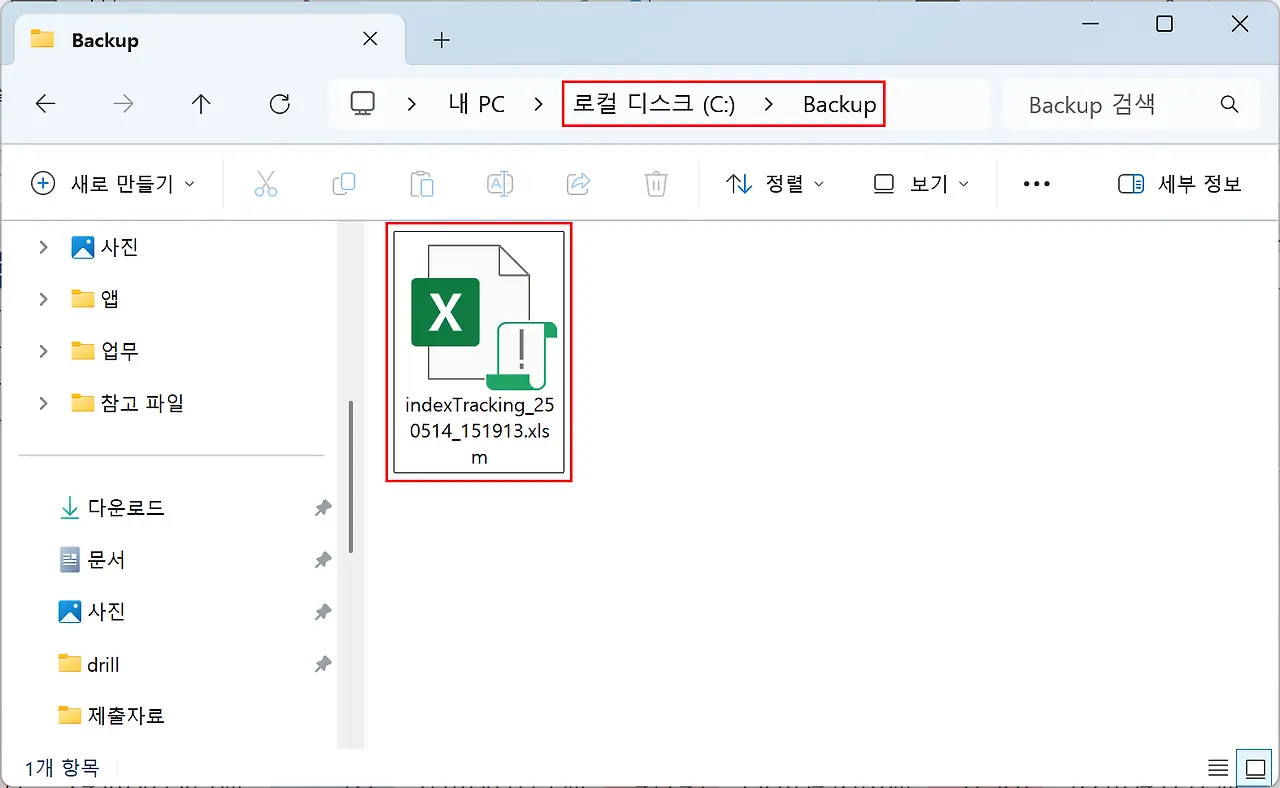1280x788 pixels.
Task: Expand the 사진 sidebar folder
Action: [x=43, y=247]
